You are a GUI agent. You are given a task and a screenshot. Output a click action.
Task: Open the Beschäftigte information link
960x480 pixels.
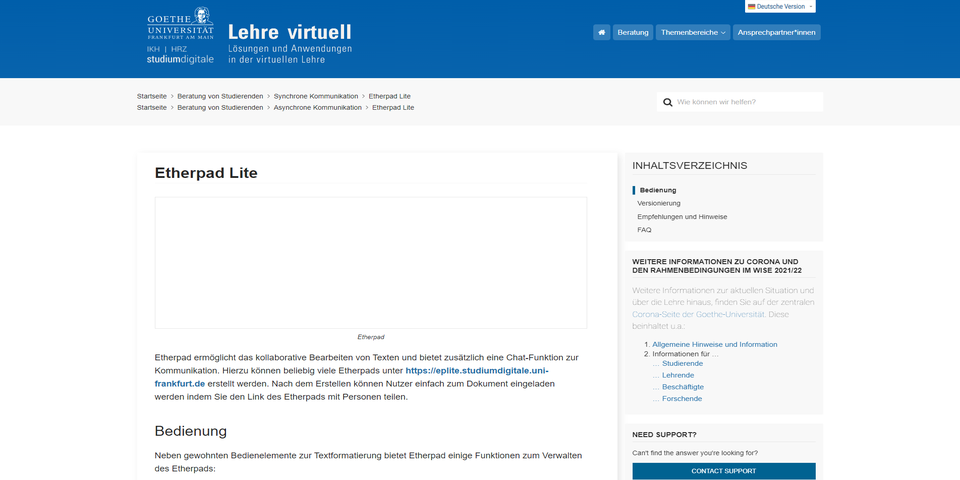[683, 387]
